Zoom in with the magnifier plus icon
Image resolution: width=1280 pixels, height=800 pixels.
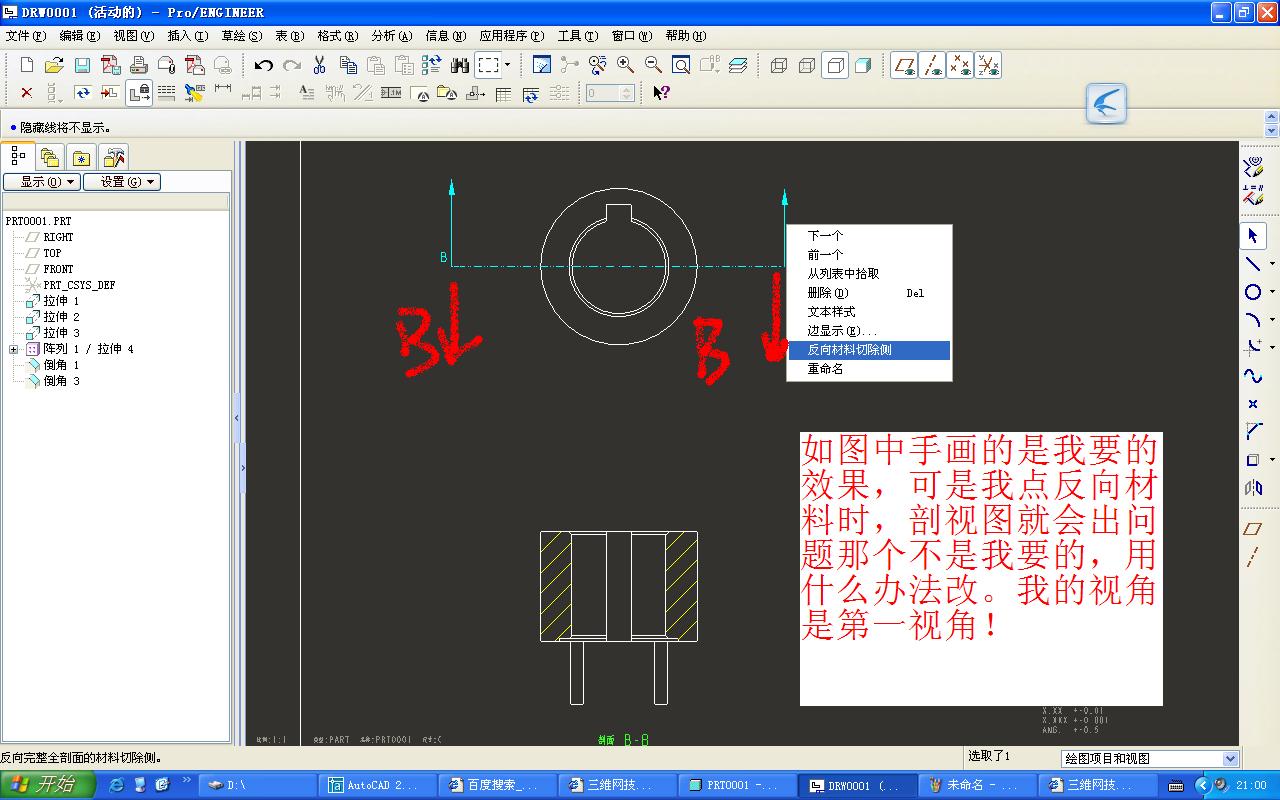pos(626,66)
